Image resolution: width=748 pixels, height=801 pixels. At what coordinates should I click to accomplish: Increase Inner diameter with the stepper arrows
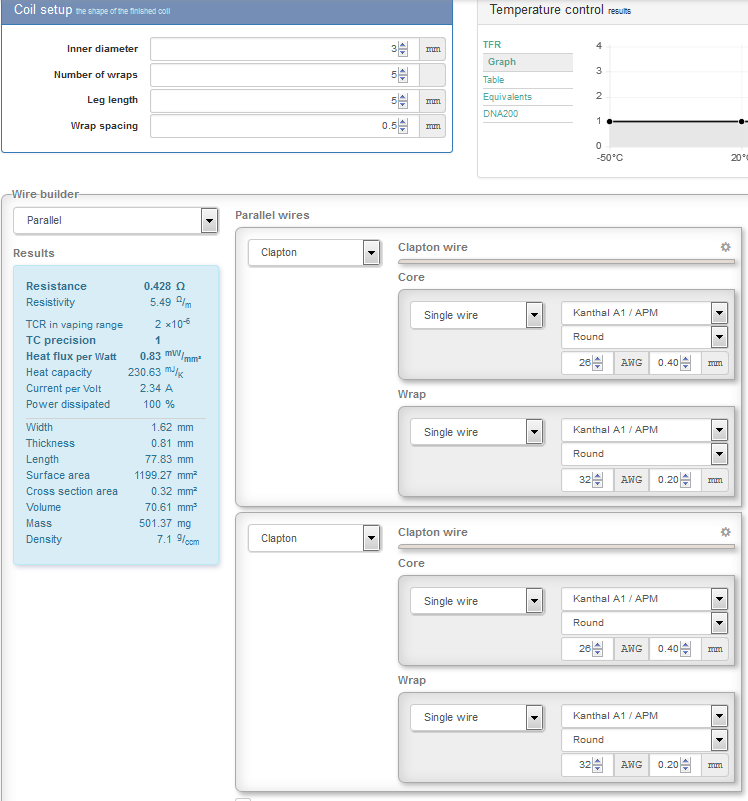click(403, 45)
